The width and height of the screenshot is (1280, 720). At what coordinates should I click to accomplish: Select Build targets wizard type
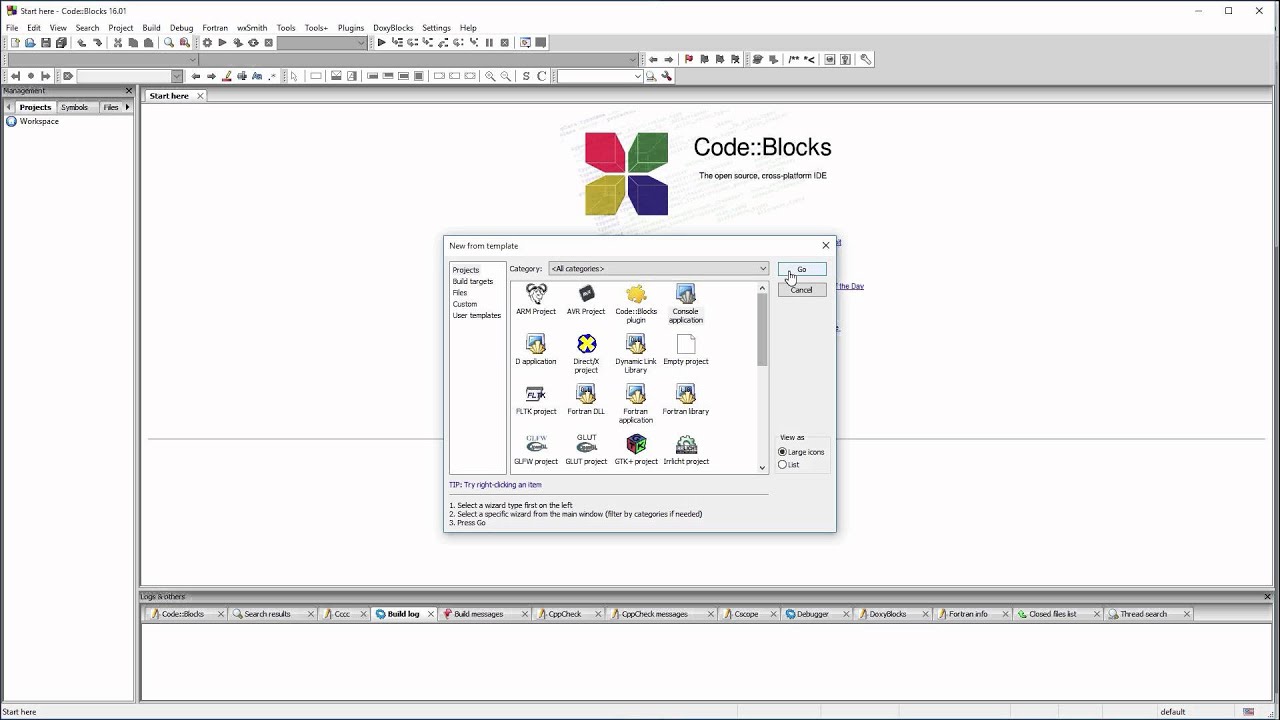(473, 281)
